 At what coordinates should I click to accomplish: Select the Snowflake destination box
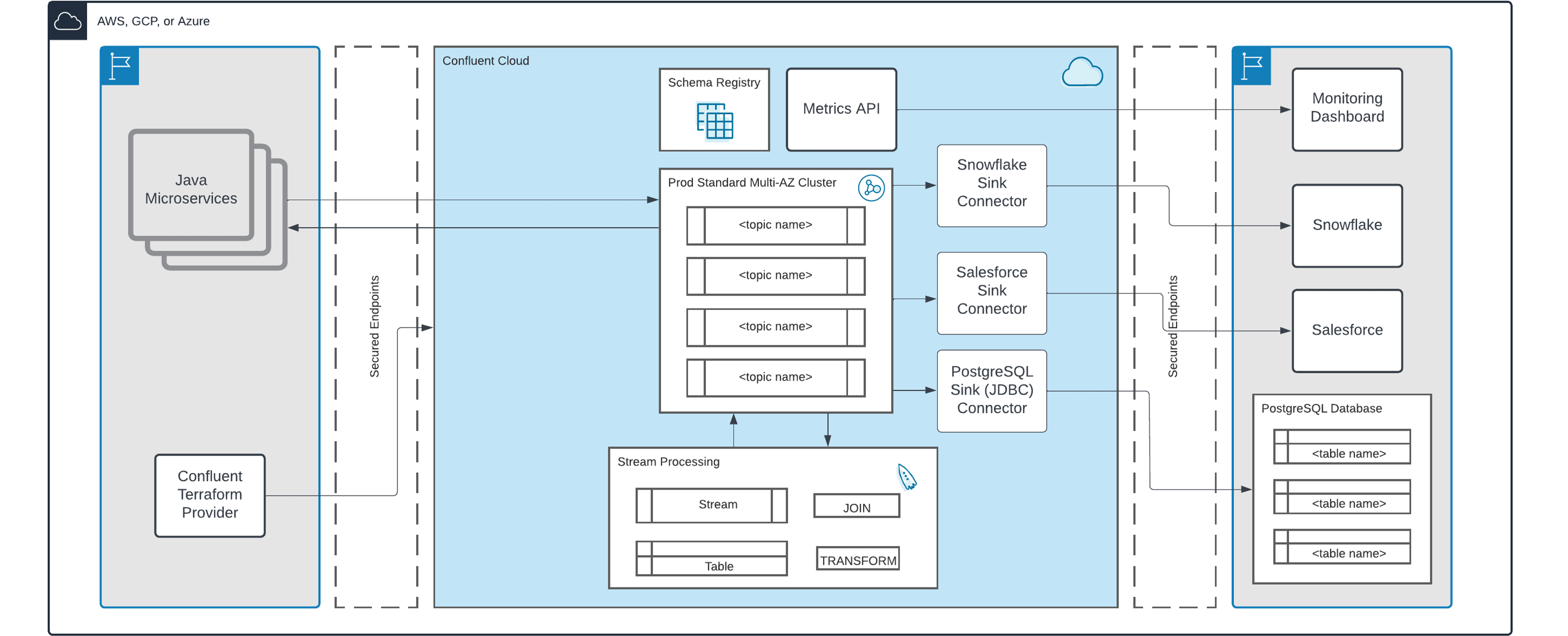tap(1347, 225)
